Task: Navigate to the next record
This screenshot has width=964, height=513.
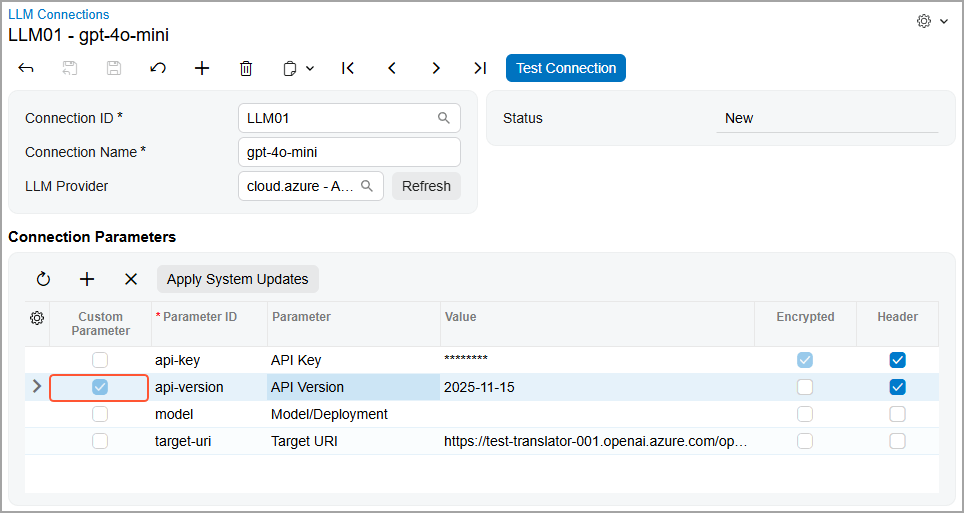Action: point(436,68)
